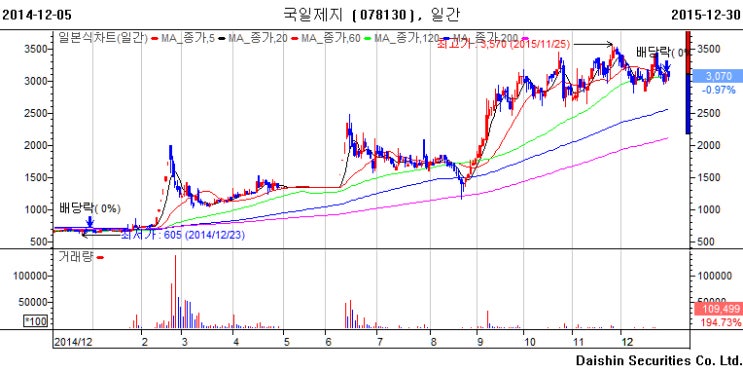This screenshot has width=743, height=372.
Task: Click month 9 on the time axis
Action: 480,342
